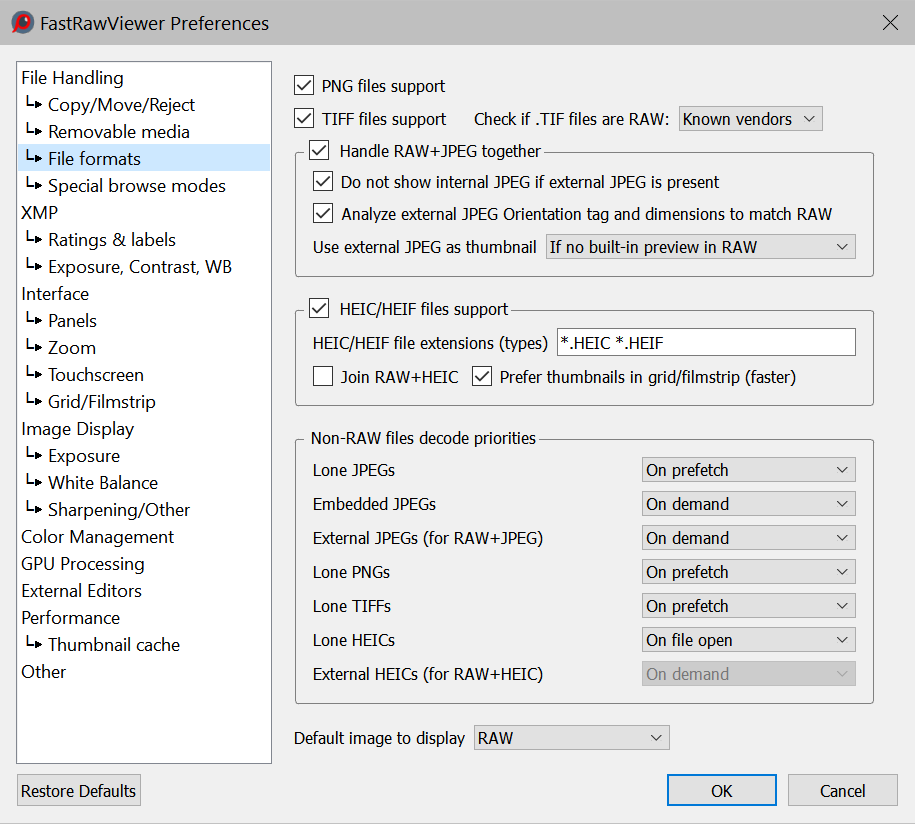Enable PNG files support checkbox

[x=305, y=86]
